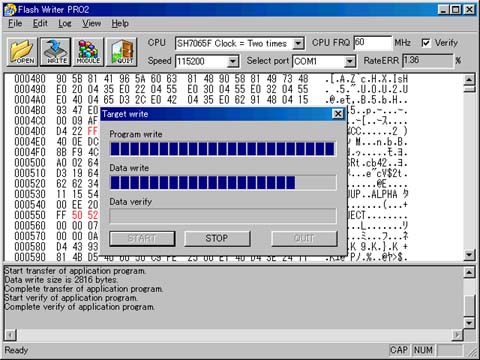Viewport: 480px width, 360px height.
Task: Click log line 'Data write size is 2816 bytes'
Action: coord(61,280)
